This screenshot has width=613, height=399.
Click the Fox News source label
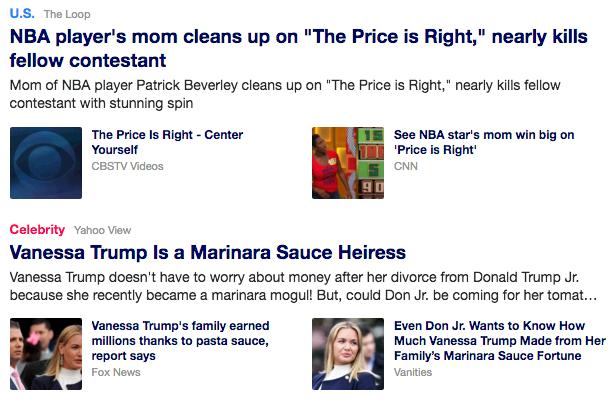coord(116,372)
